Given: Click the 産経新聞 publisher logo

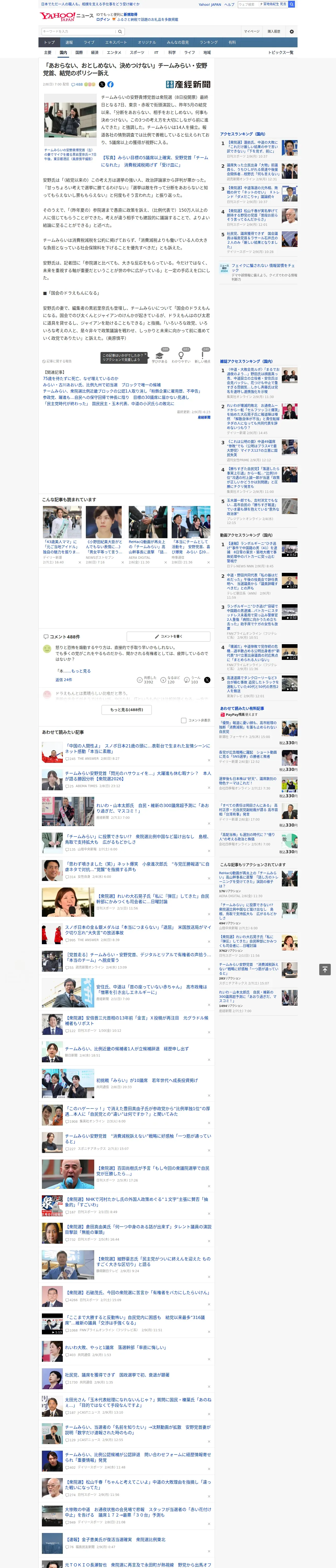Looking at the screenshot, I should click(188, 85).
